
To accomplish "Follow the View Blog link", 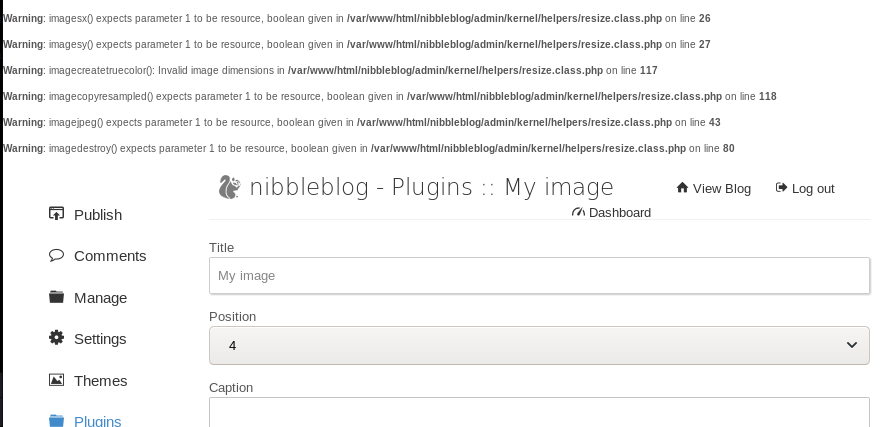I will [722, 188].
